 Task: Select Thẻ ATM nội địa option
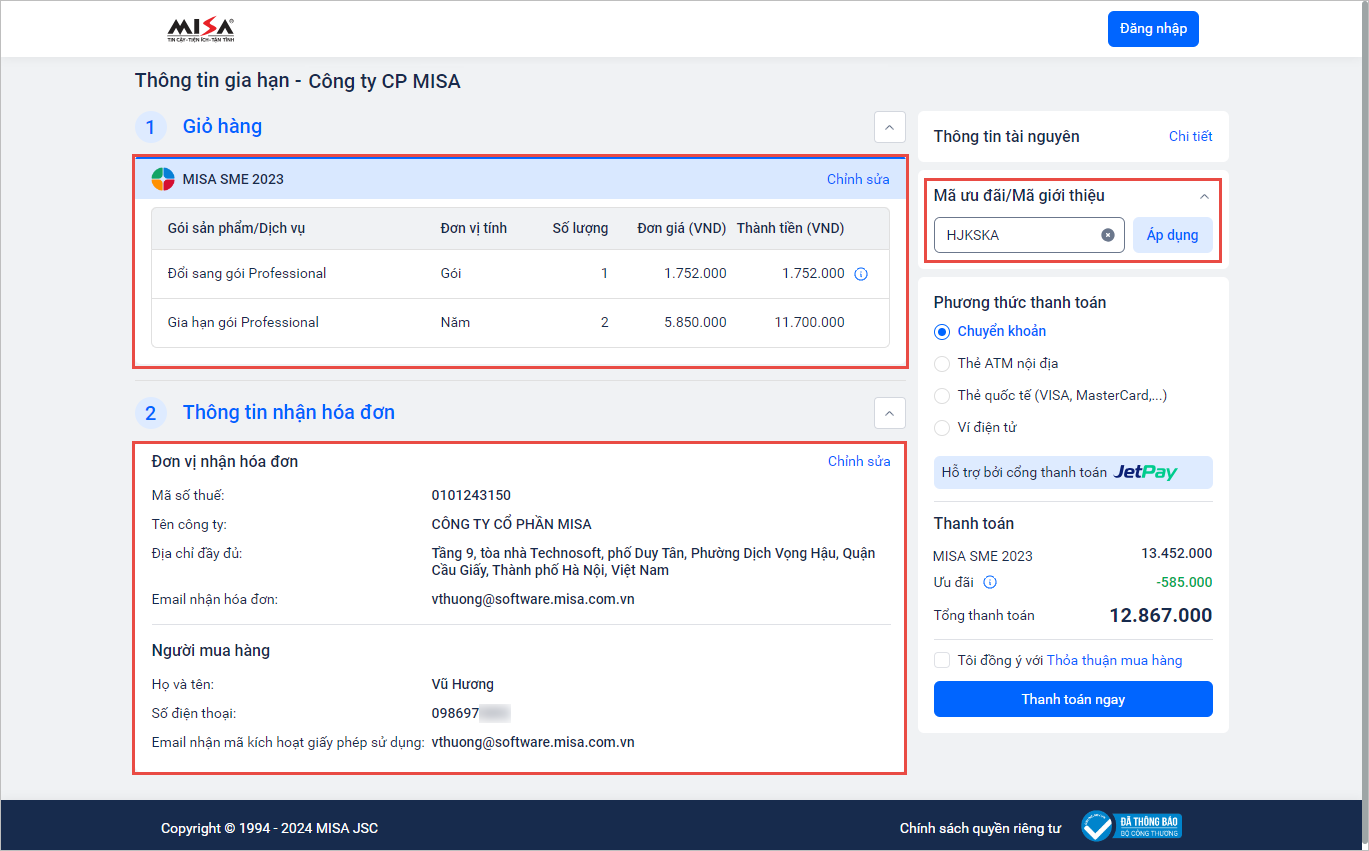[942, 364]
